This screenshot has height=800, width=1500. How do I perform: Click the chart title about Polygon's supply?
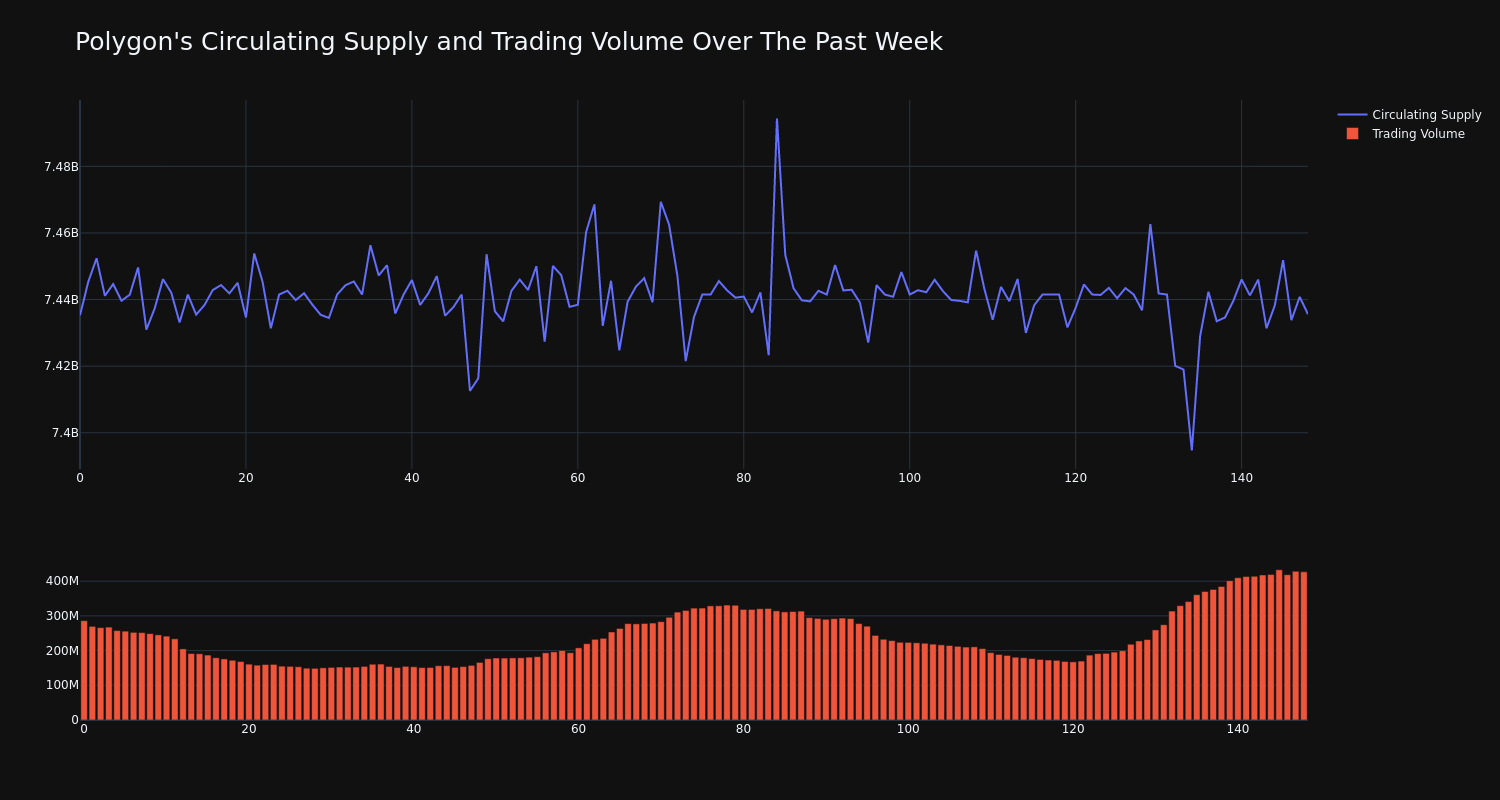508,42
